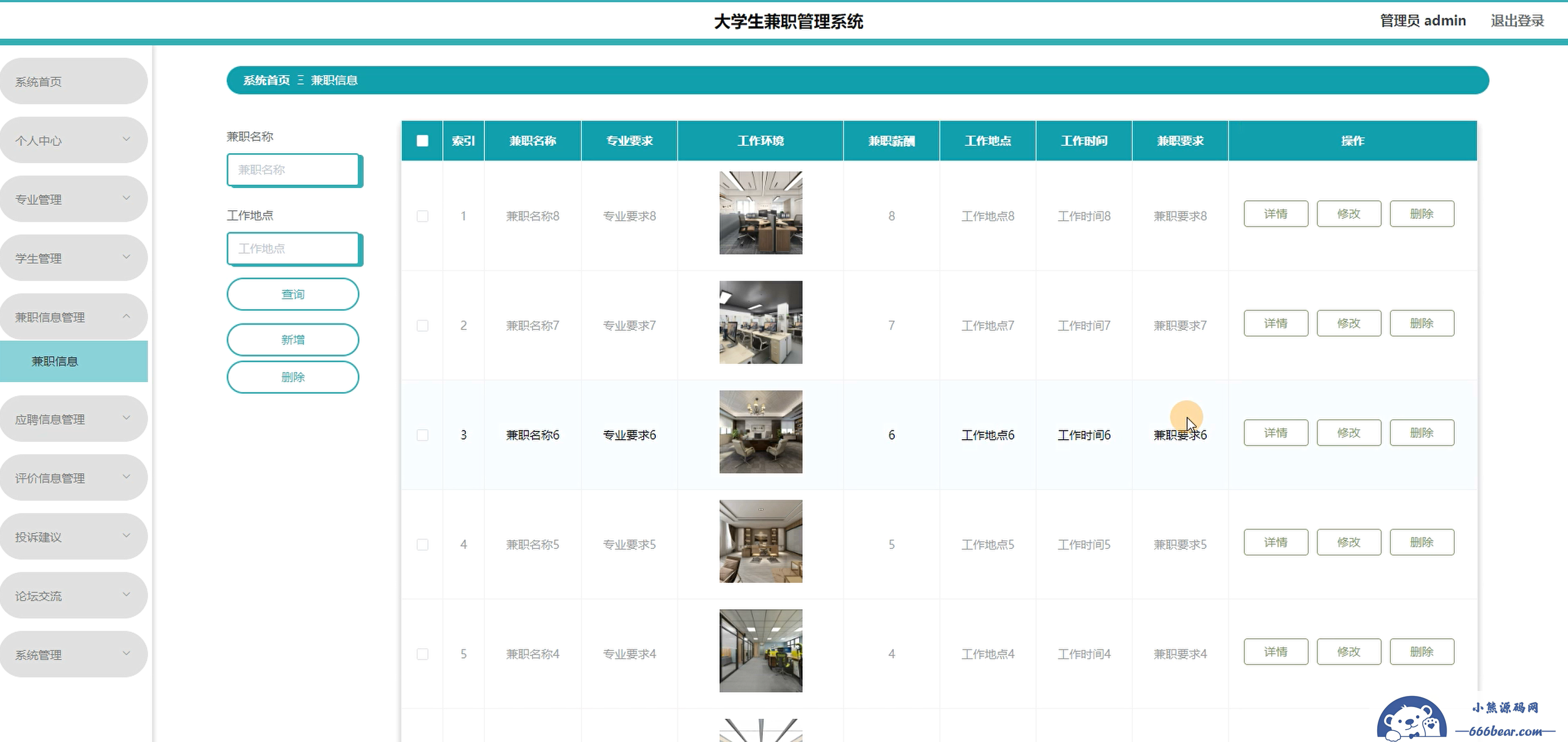Click the 索引 column header

463,141
